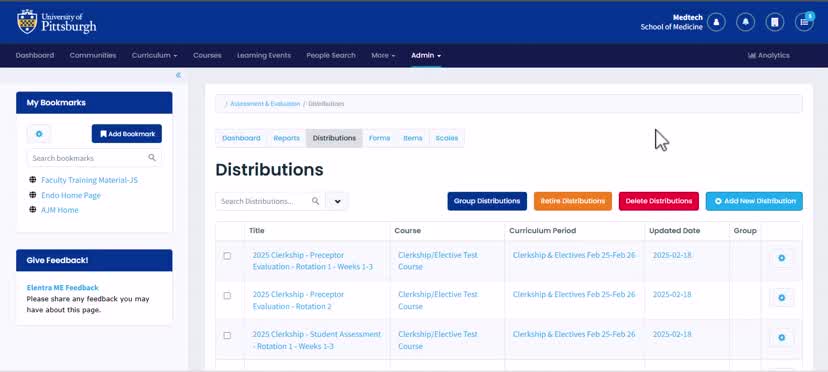This screenshot has height=372, width=828.
Task: Open the AJM Home bookmark
Action: coord(60,210)
